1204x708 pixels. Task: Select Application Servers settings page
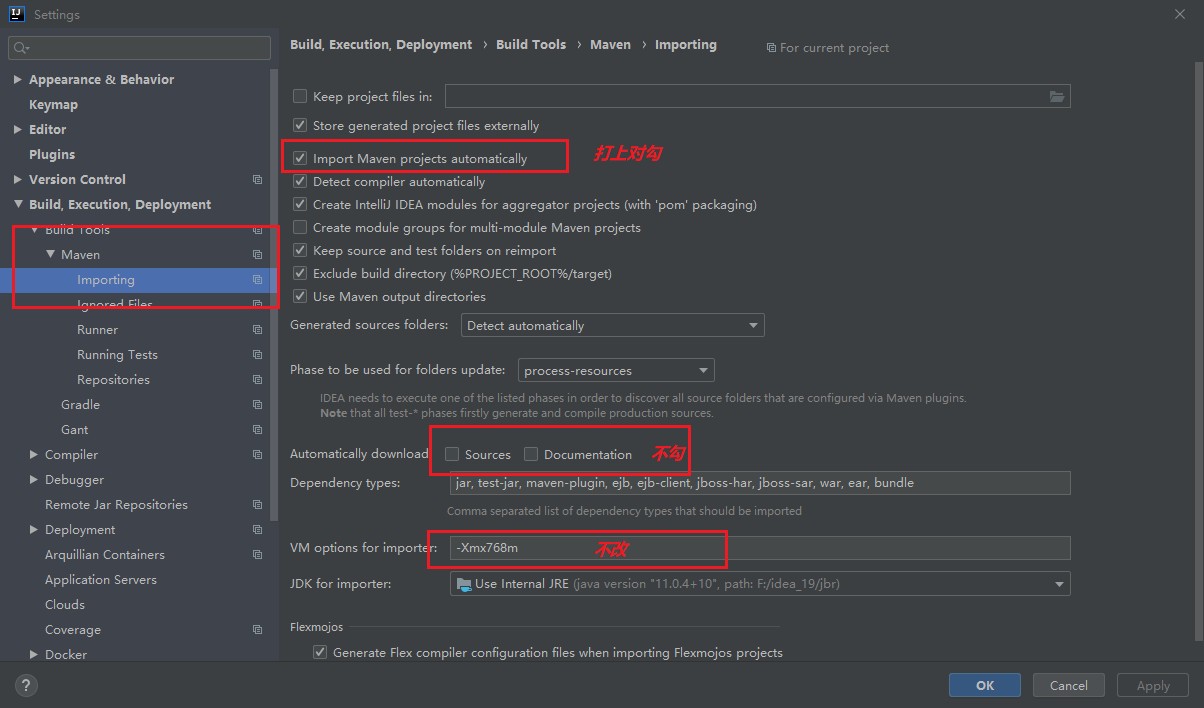[101, 580]
